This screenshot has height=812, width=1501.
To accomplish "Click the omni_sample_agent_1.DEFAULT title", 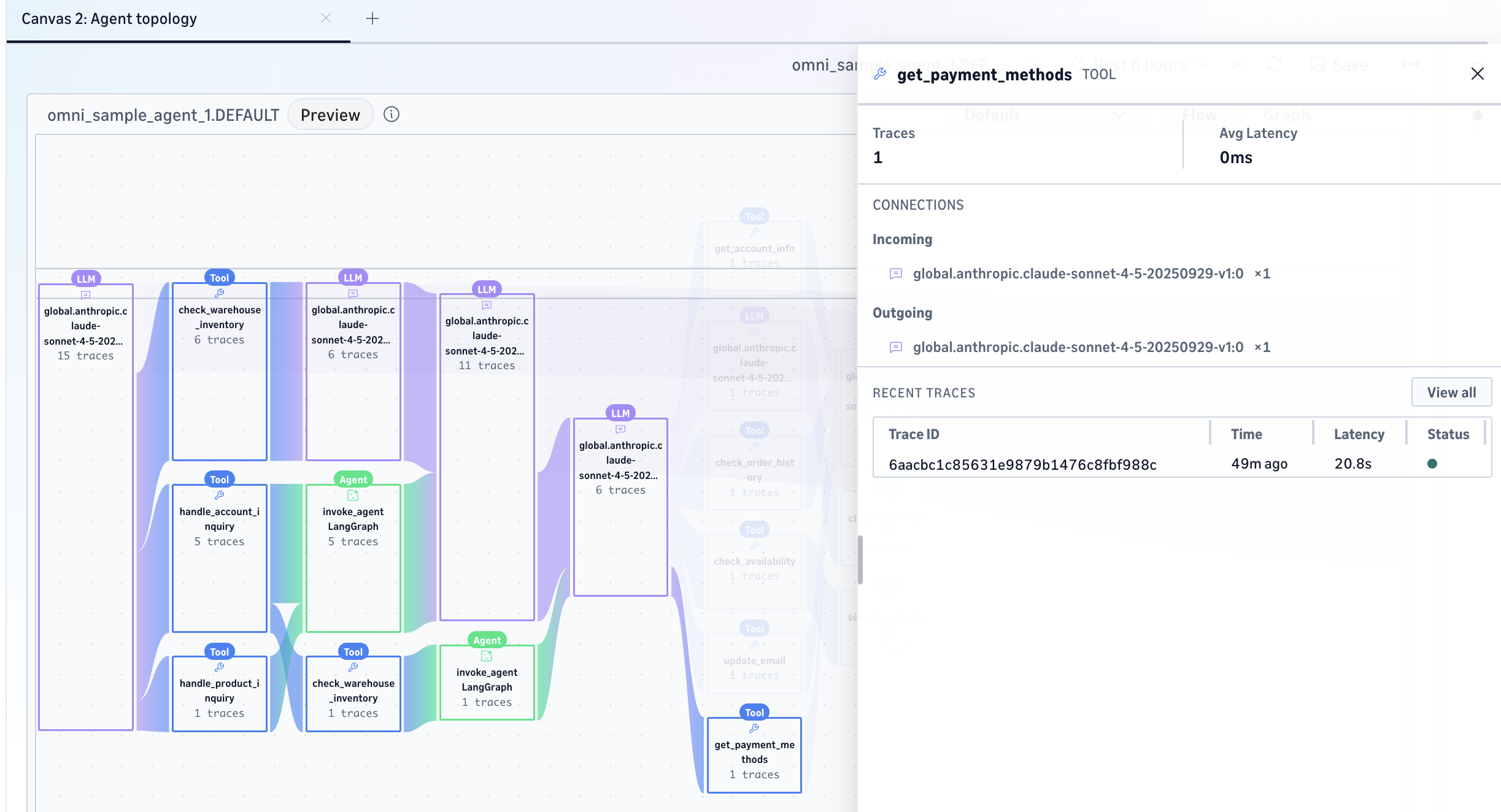I will pyautogui.click(x=163, y=115).
